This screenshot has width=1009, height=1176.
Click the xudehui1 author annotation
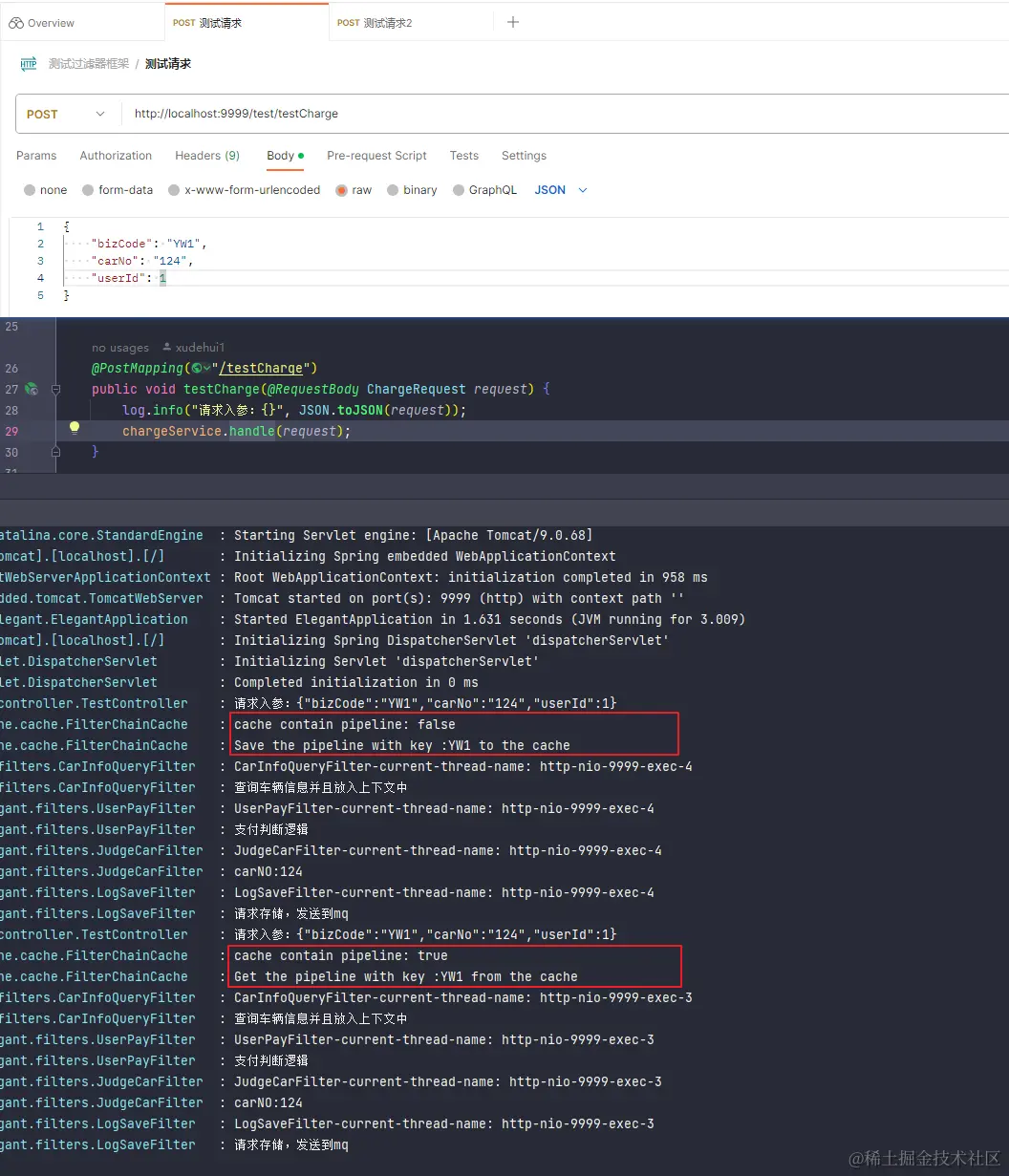point(194,348)
